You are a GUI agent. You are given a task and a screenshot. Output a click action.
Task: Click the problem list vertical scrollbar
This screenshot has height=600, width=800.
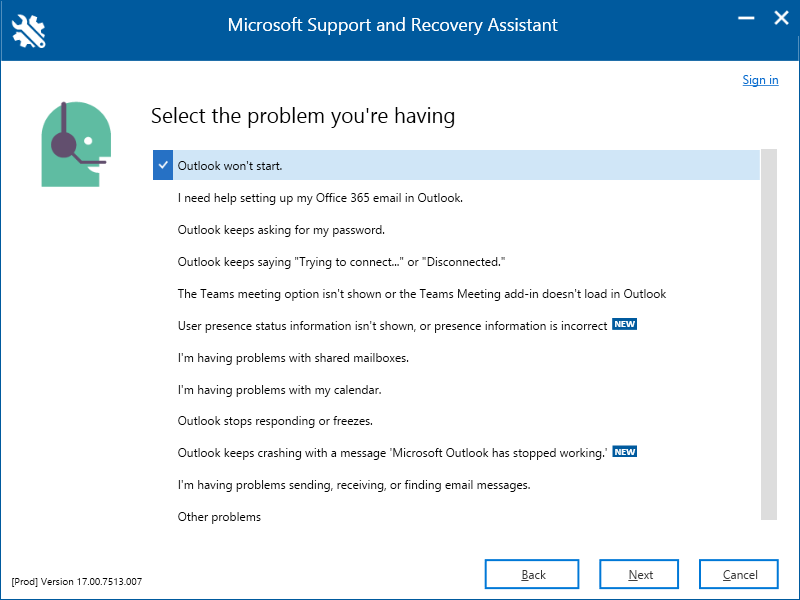click(x=768, y=335)
